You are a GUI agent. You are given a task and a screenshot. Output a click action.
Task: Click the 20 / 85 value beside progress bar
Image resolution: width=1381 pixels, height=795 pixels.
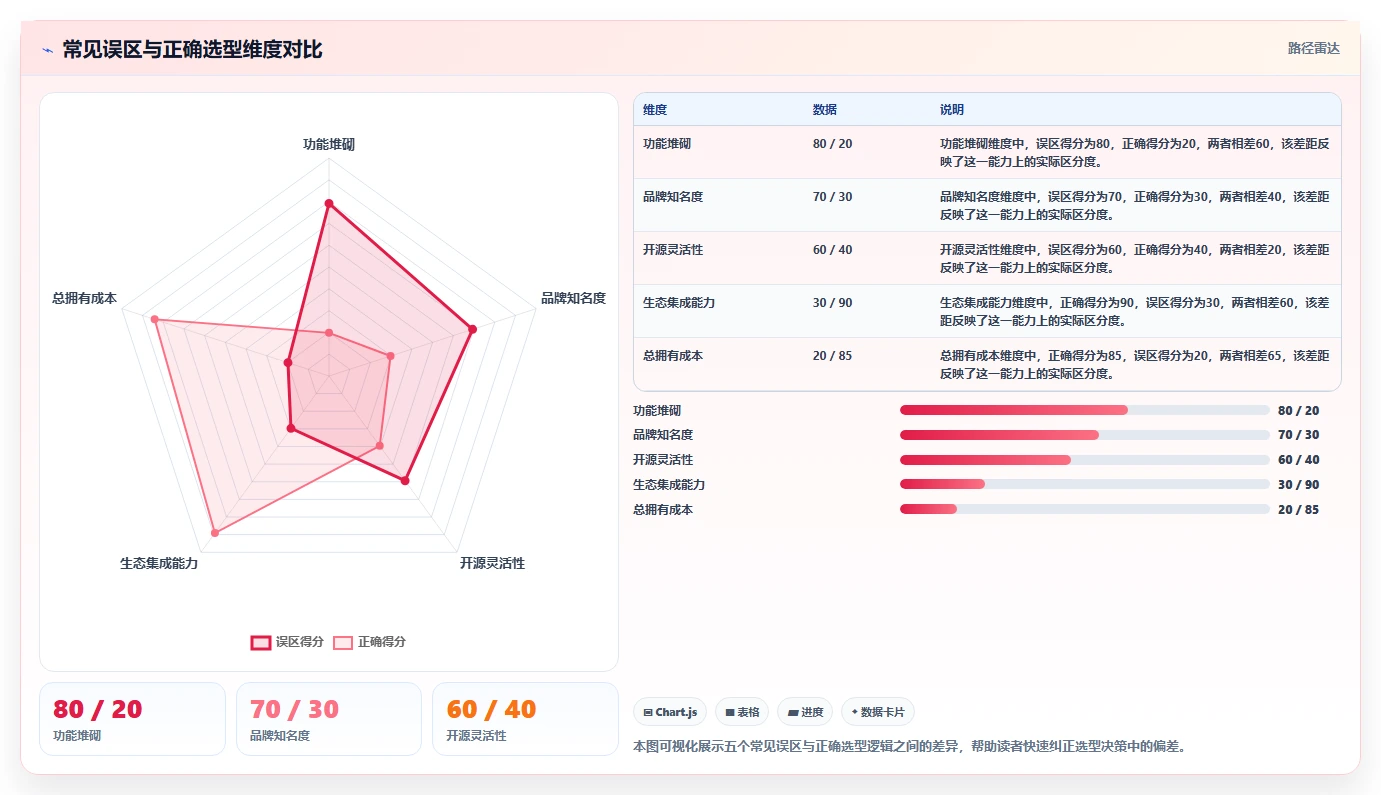click(1299, 509)
